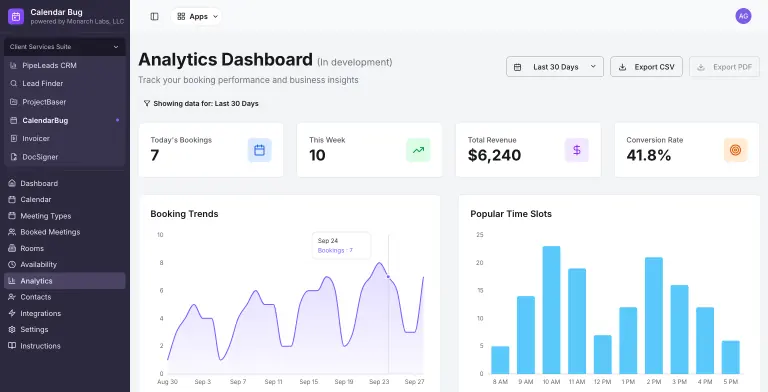Click the 12 PM bar in Popular Time Slots
Screen dimensions: 768x392
point(602,355)
